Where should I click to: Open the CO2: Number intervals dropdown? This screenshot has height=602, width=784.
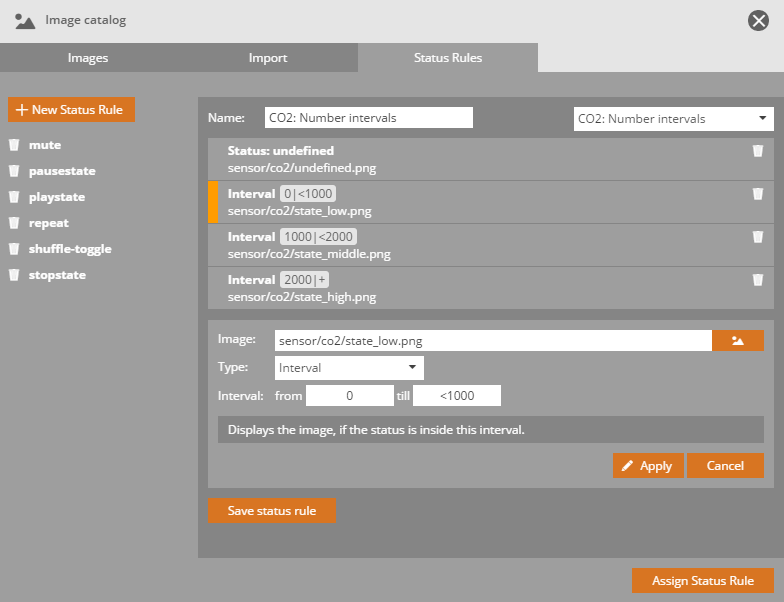(673, 118)
